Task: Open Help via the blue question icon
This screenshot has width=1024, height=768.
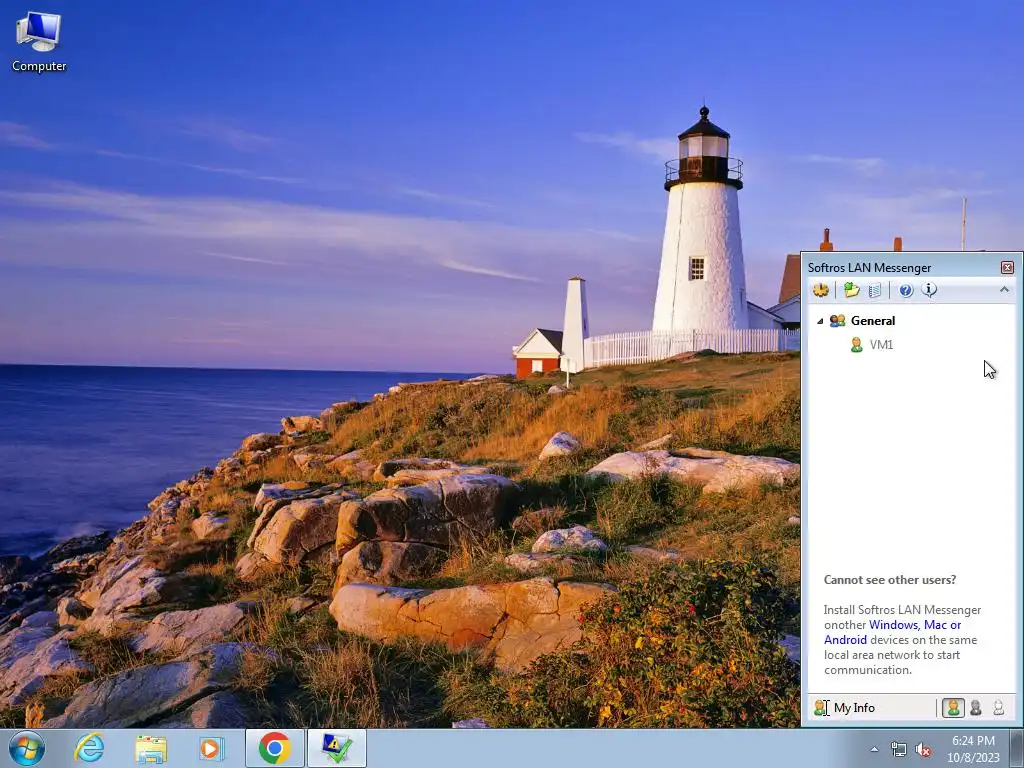Action: click(905, 291)
